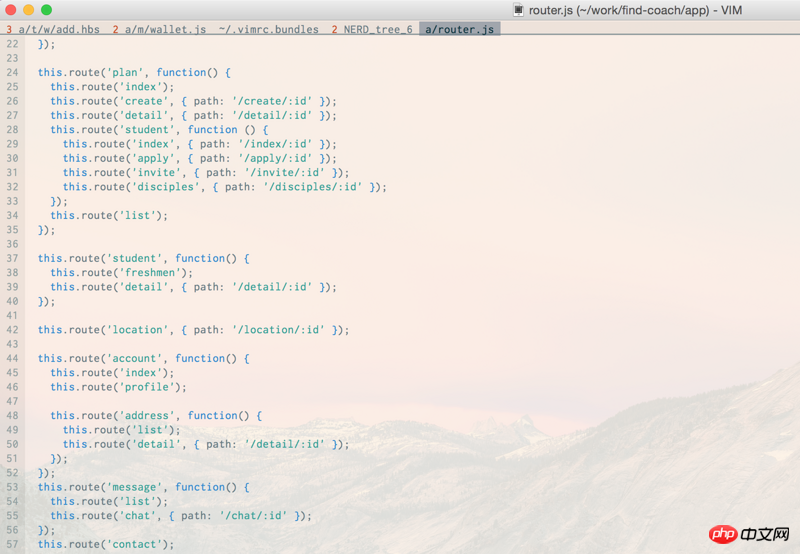
Task: Click 'address' route on line 48
Action: pos(147,415)
